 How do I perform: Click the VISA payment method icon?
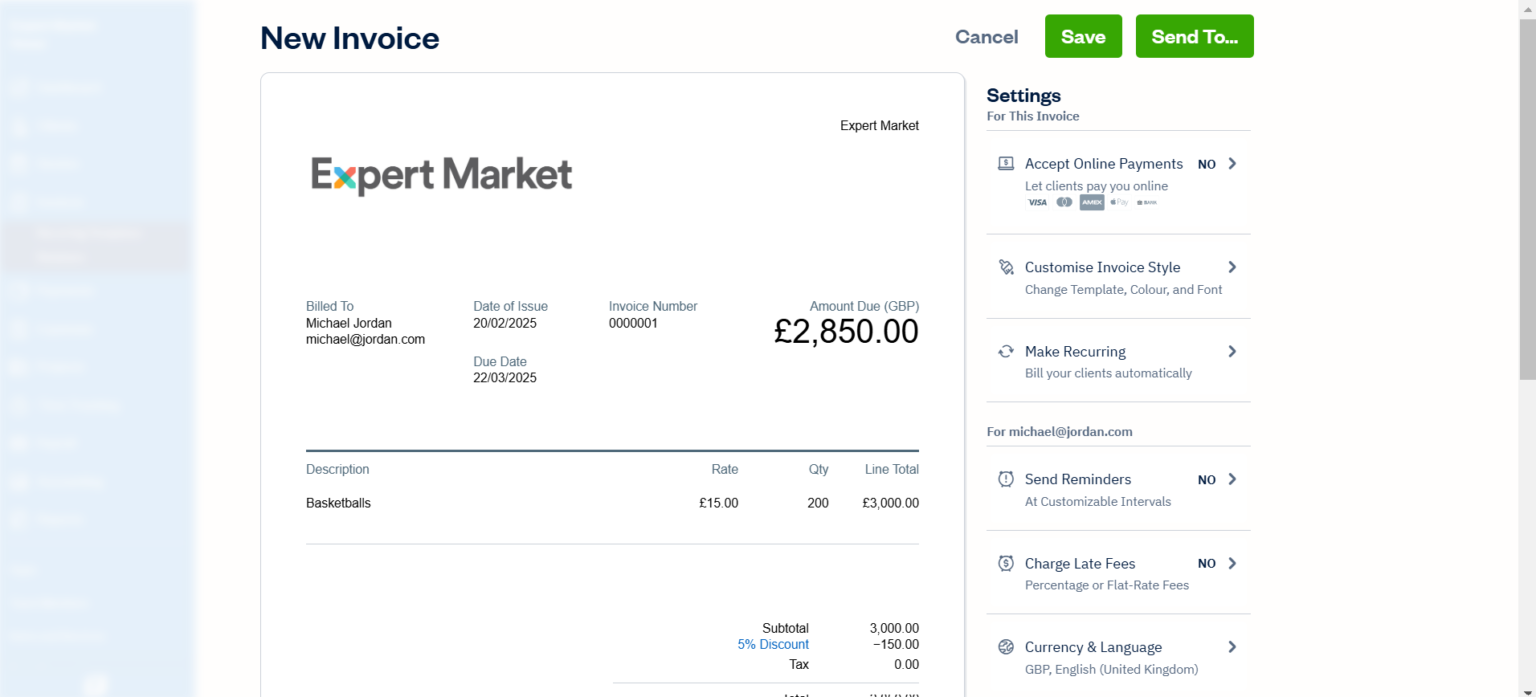(1037, 202)
